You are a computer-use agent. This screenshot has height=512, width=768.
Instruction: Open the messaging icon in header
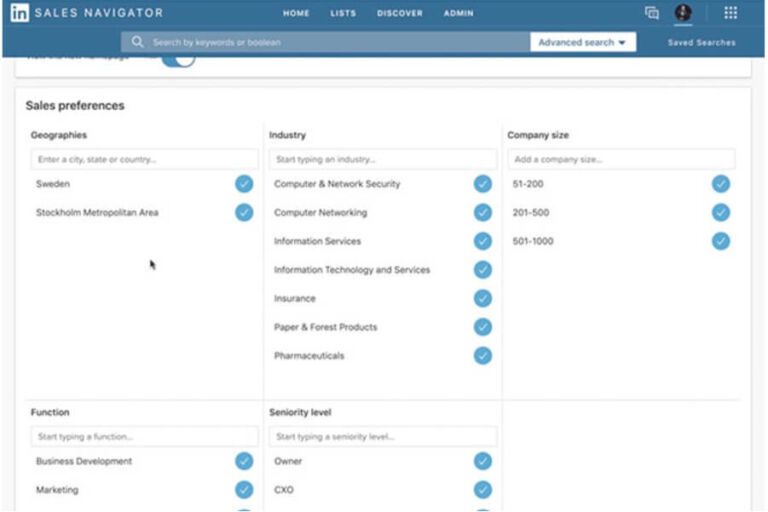point(651,13)
